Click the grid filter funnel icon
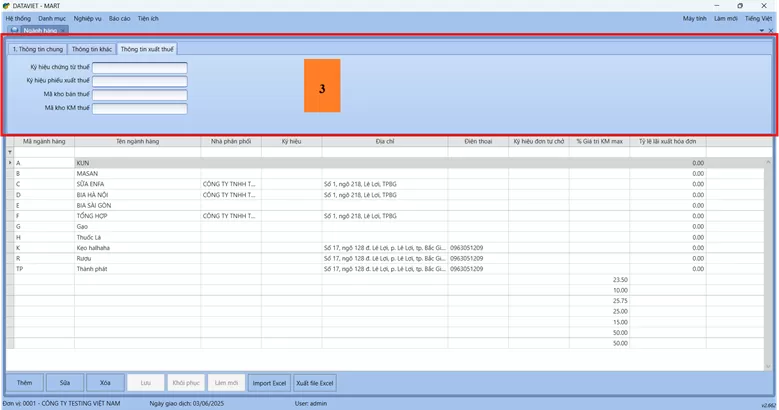779x410 pixels. click(10, 152)
